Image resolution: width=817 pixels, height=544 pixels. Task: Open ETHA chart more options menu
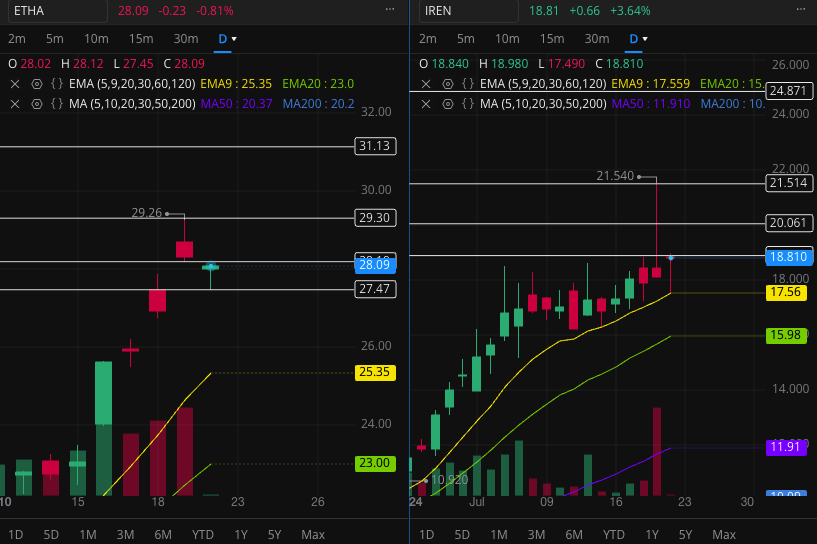(390, 9)
